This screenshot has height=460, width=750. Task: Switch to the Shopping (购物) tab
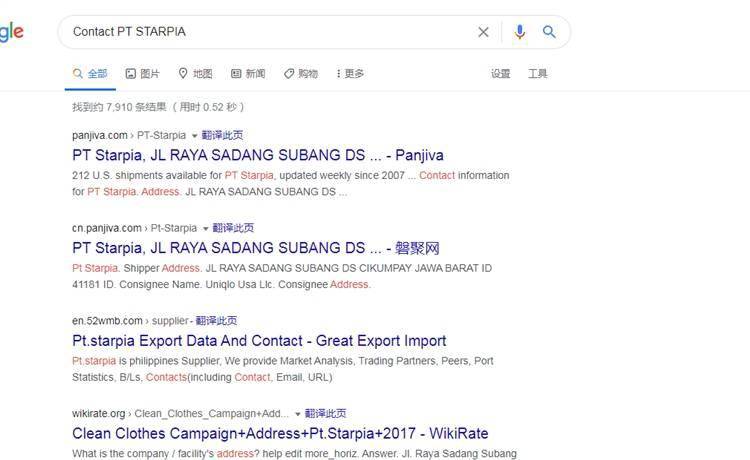point(301,74)
